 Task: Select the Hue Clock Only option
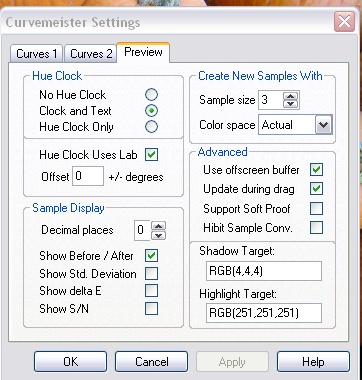coord(152,127)
